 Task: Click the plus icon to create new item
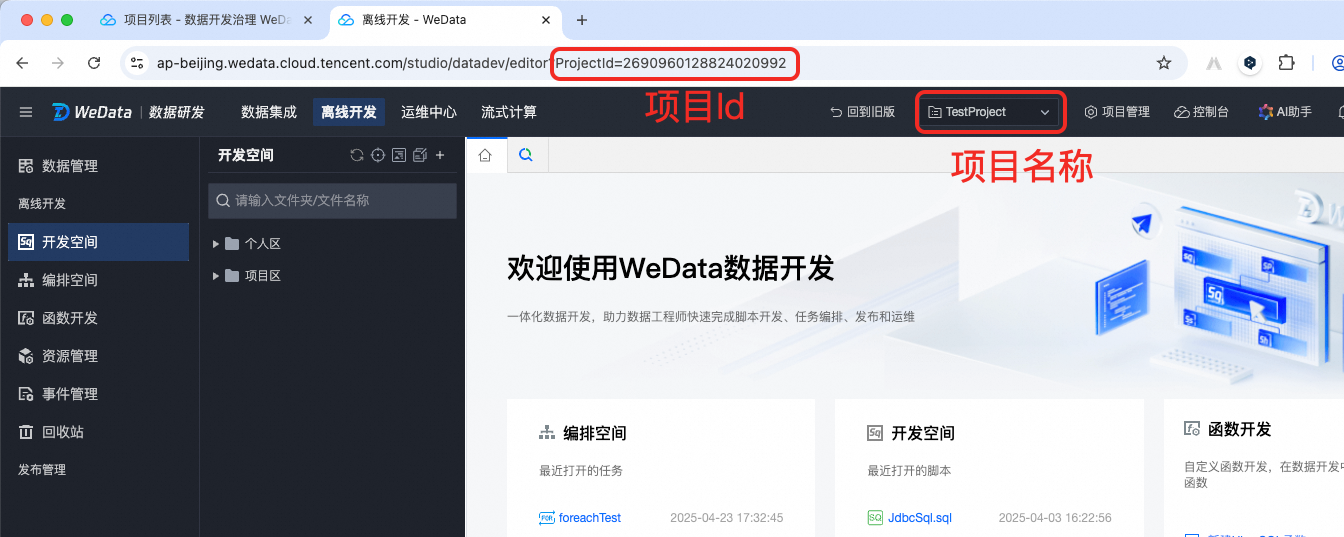(x=440, y=155)
